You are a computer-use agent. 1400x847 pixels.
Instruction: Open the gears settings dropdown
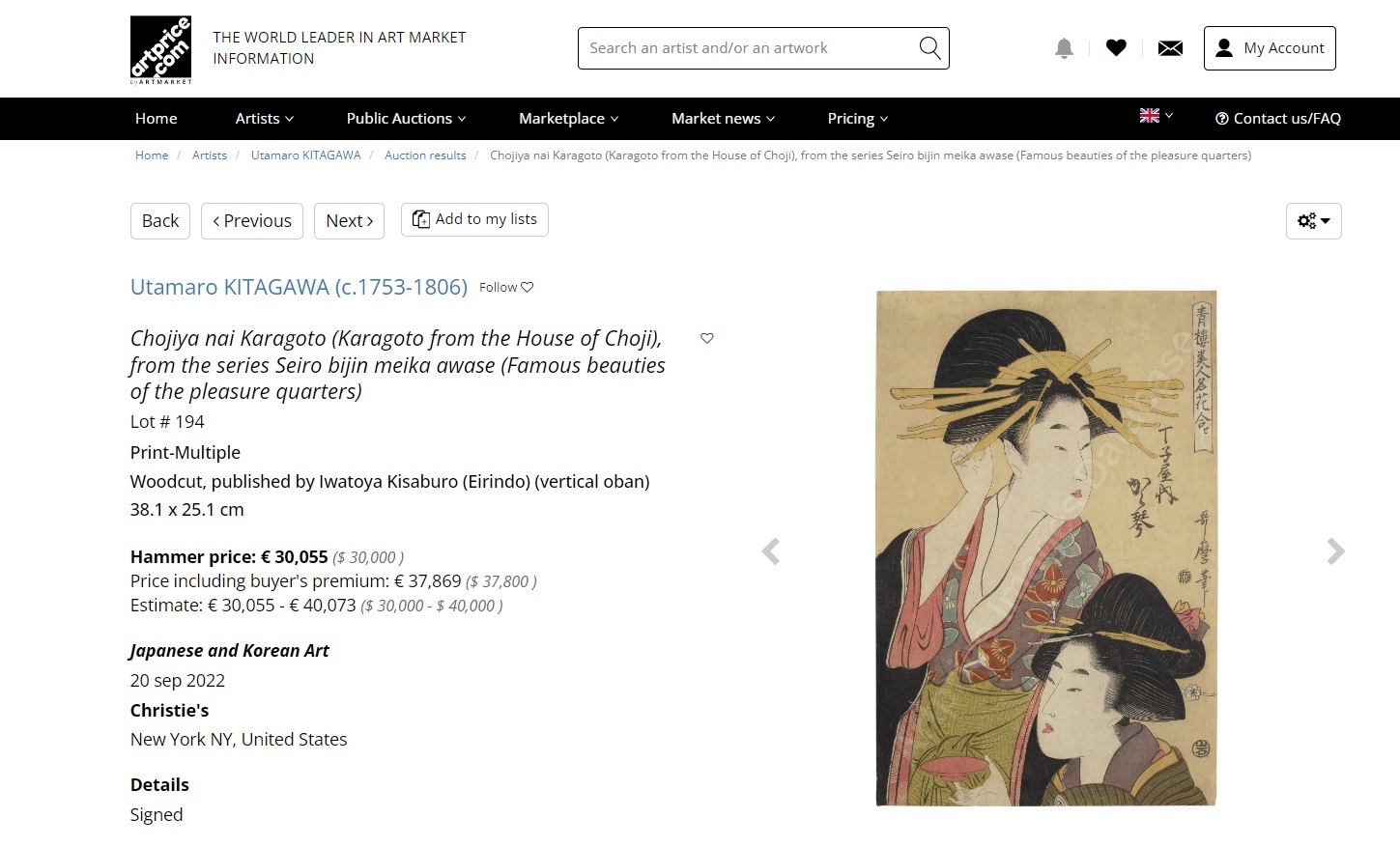pyautogui.click(x=1313, y=221)
